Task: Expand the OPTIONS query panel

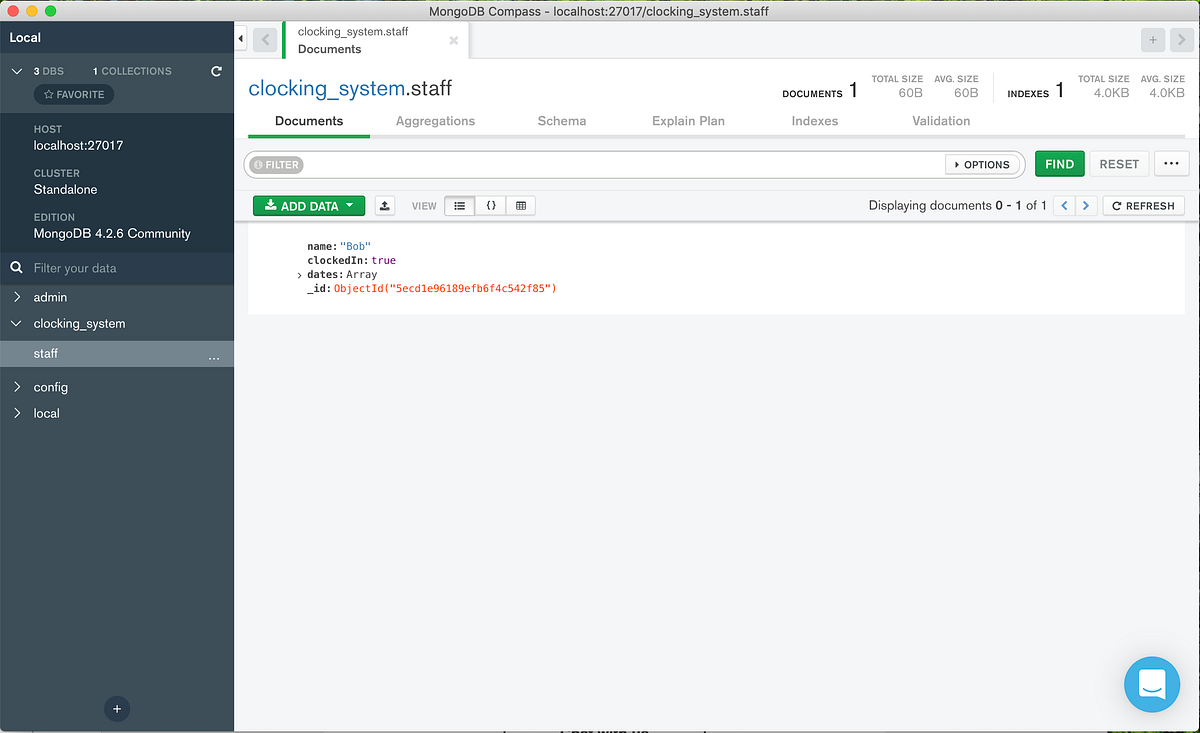Action: click(983, 164)
